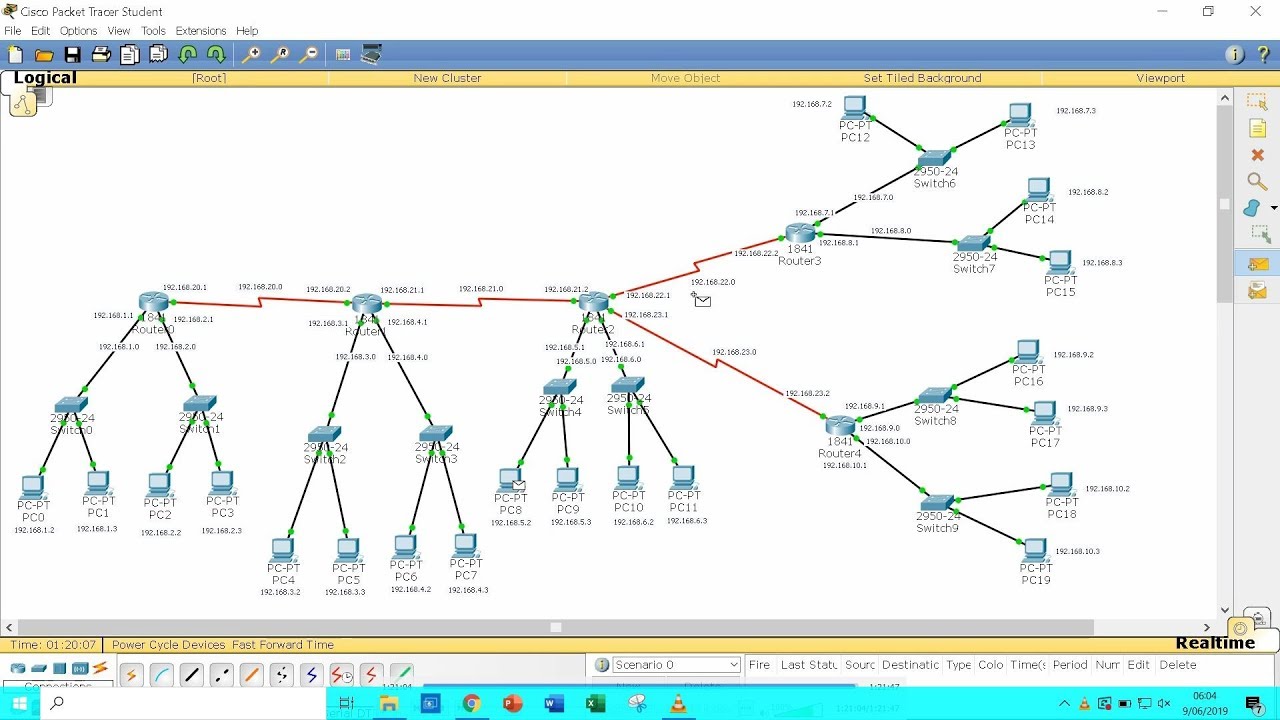This screenshot has height=720, width=1280.
Task: Choose the Select tool in right panel
Action: point(1257,102)
